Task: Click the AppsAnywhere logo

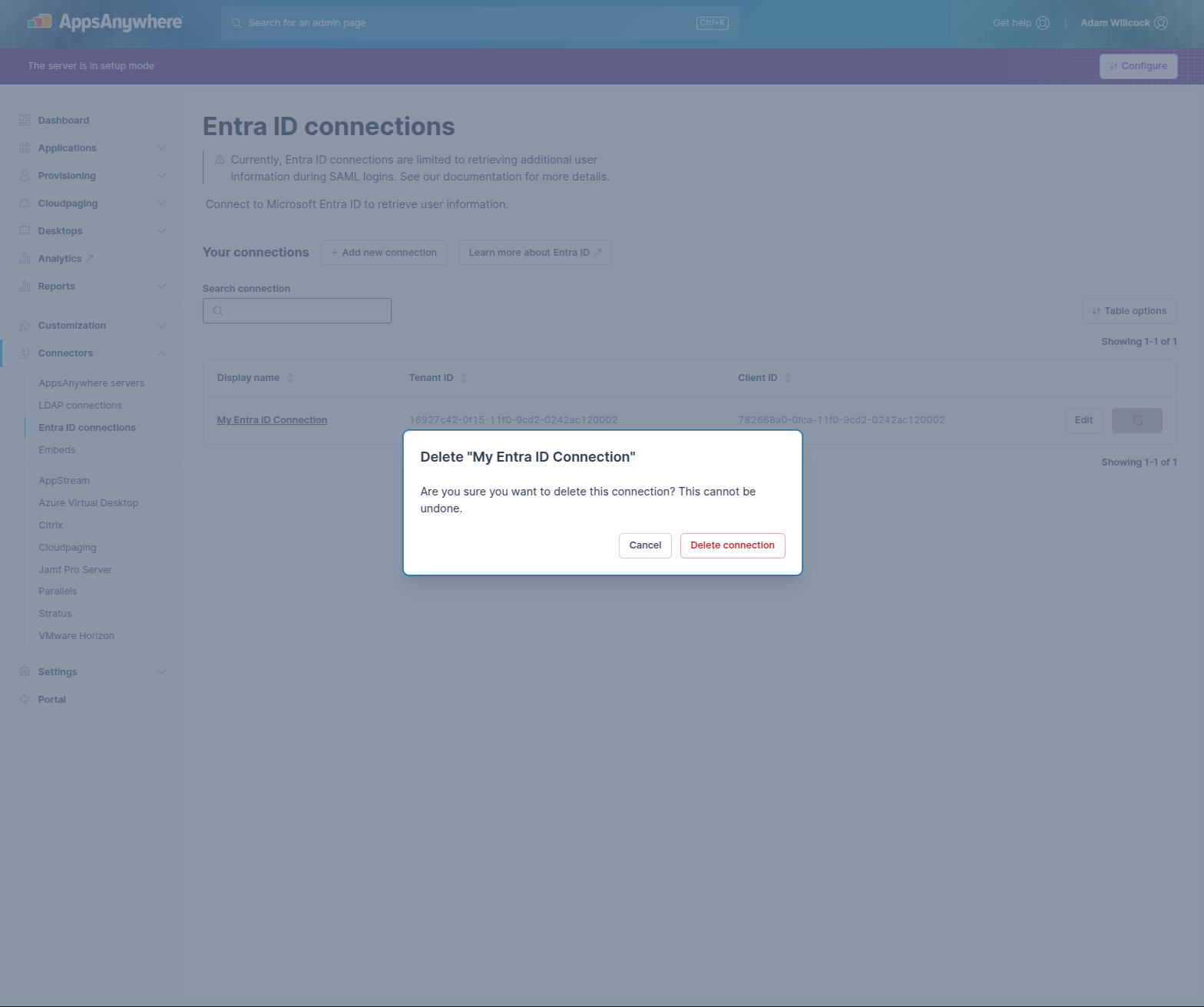Action: click(105, 22)
